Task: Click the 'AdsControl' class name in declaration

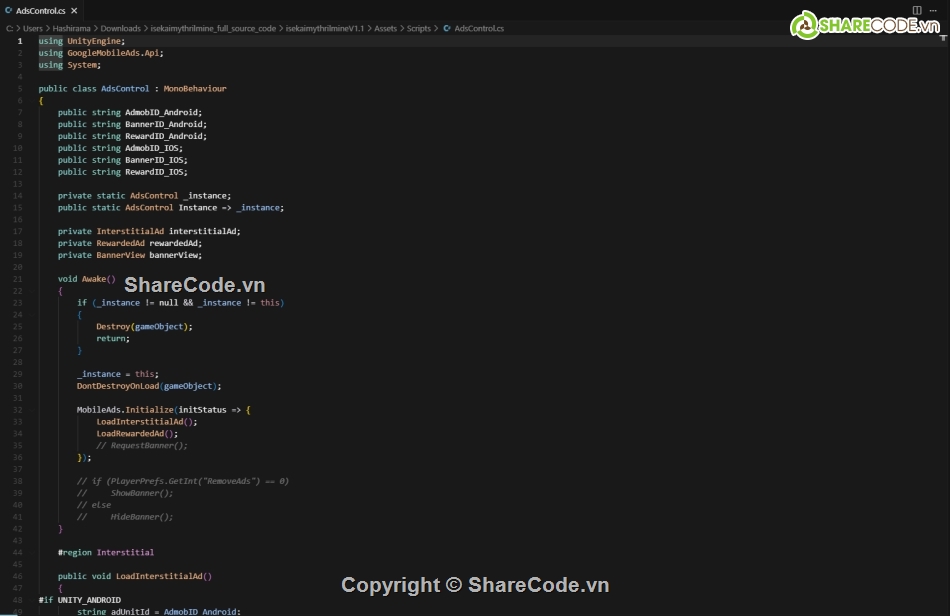Action: pos(125,88)
